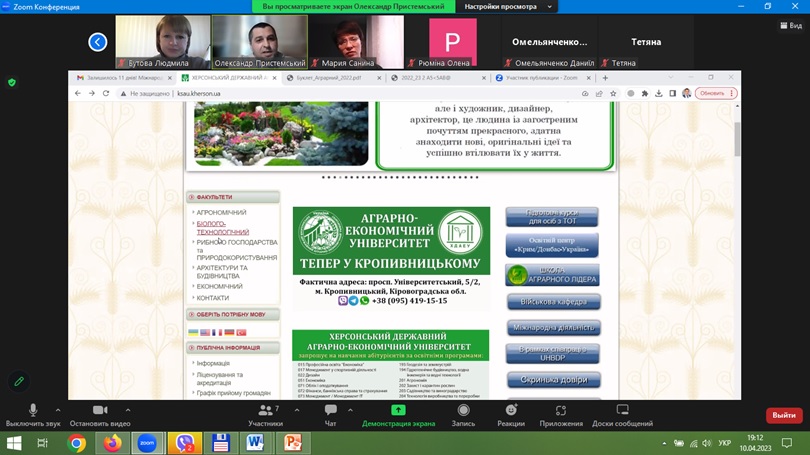Open Chrome from Windows taskbar
This screenshot has width=810, height=455.
76,443
